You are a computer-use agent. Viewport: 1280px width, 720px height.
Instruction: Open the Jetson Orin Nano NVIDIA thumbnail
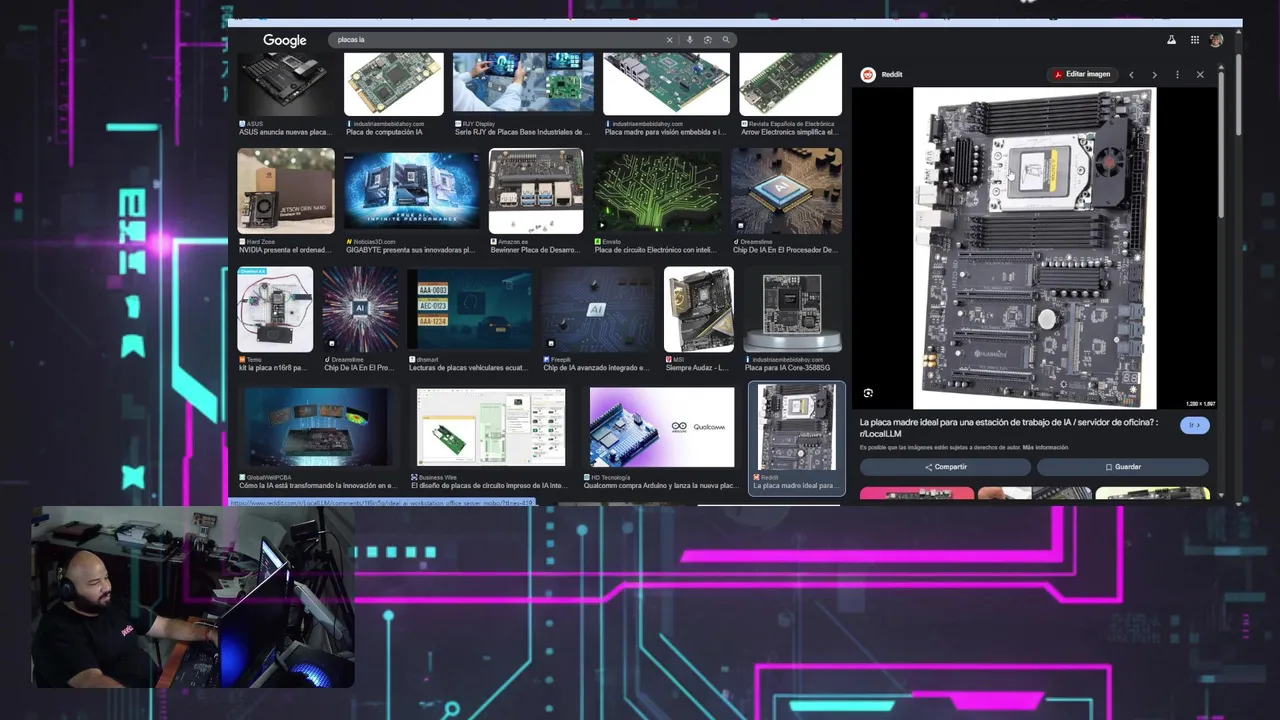click(286, 191)
